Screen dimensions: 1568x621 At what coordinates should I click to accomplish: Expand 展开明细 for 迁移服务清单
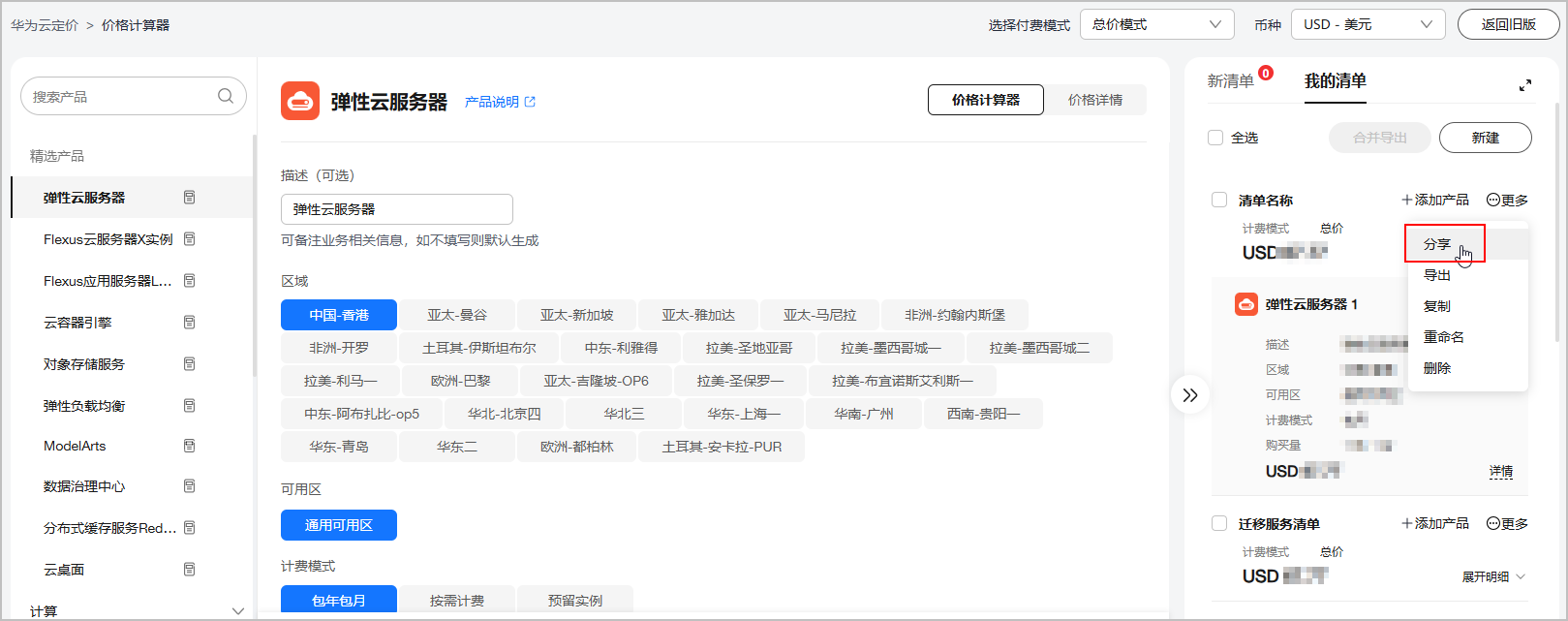point(1493,576)
